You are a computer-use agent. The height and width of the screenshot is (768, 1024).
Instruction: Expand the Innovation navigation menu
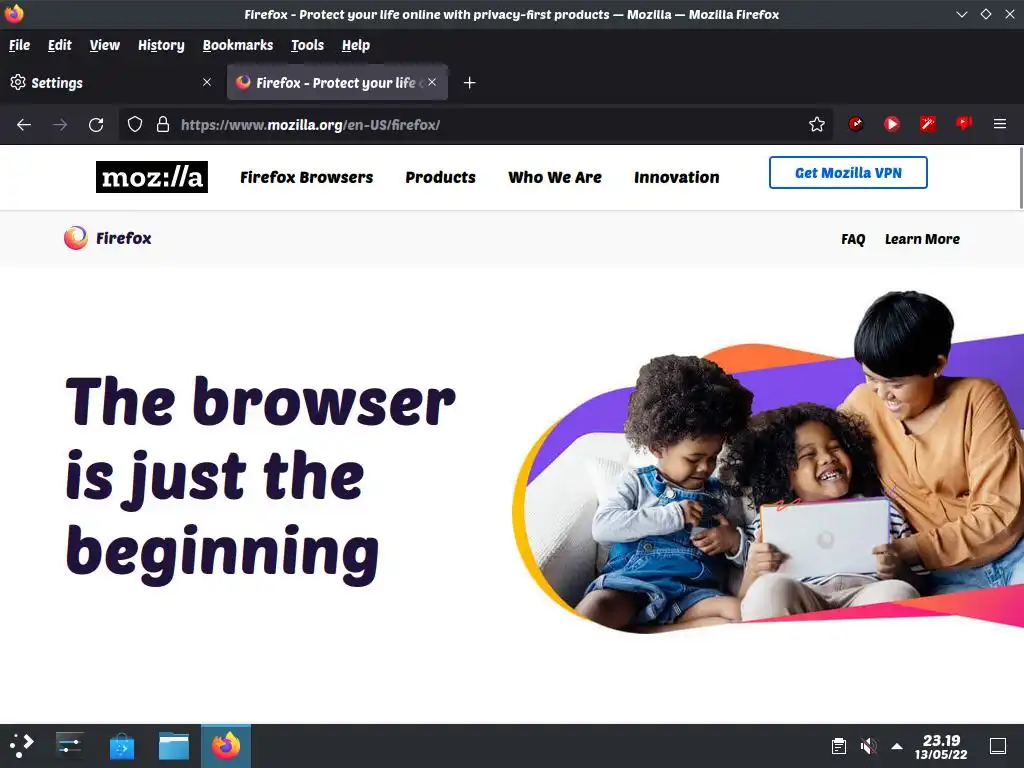(677, 177)
